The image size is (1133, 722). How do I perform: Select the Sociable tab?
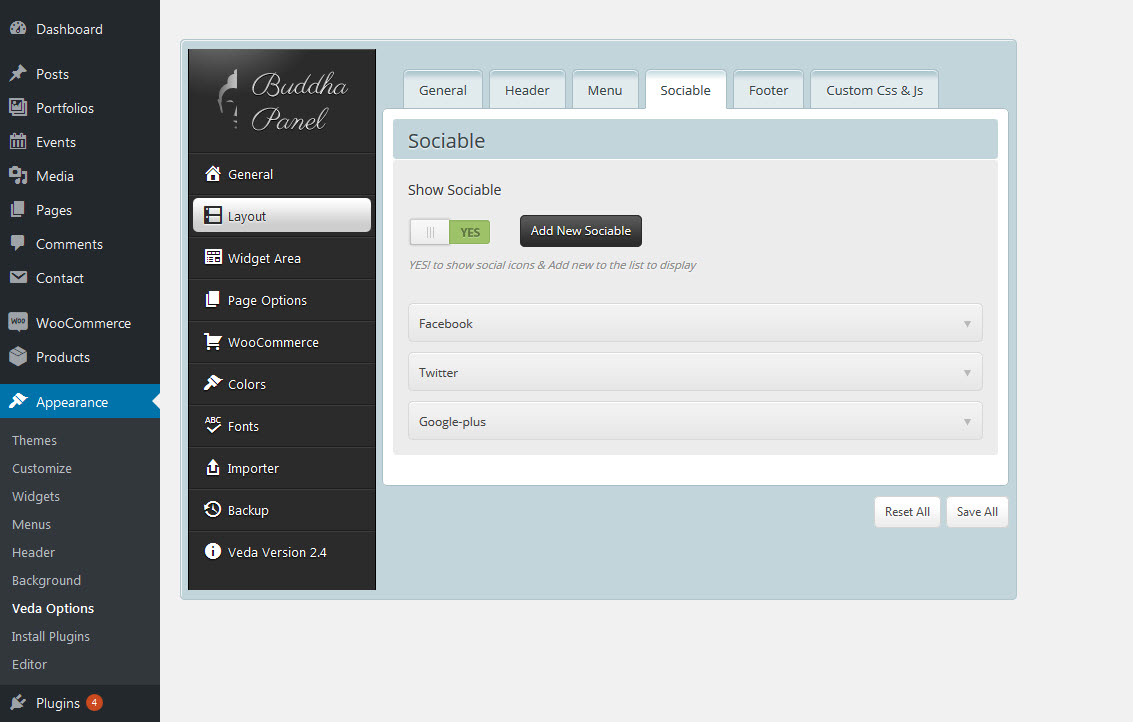point(685,90)
